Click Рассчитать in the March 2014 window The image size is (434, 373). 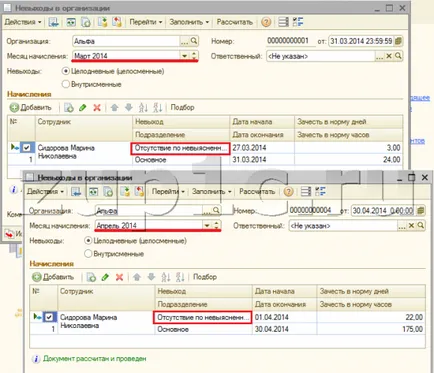coord(235,22)
